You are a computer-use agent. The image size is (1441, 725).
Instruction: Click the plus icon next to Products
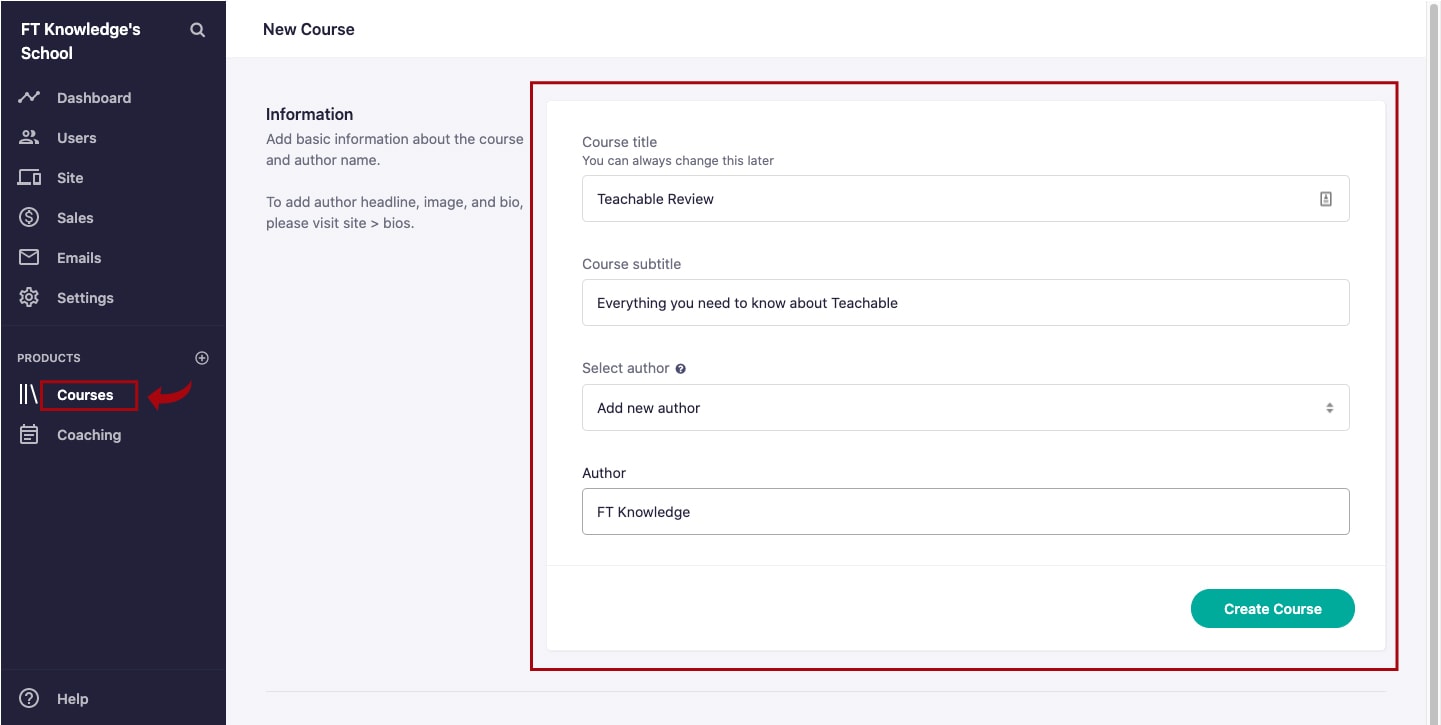pyautogui.click(x=201, y=357)
